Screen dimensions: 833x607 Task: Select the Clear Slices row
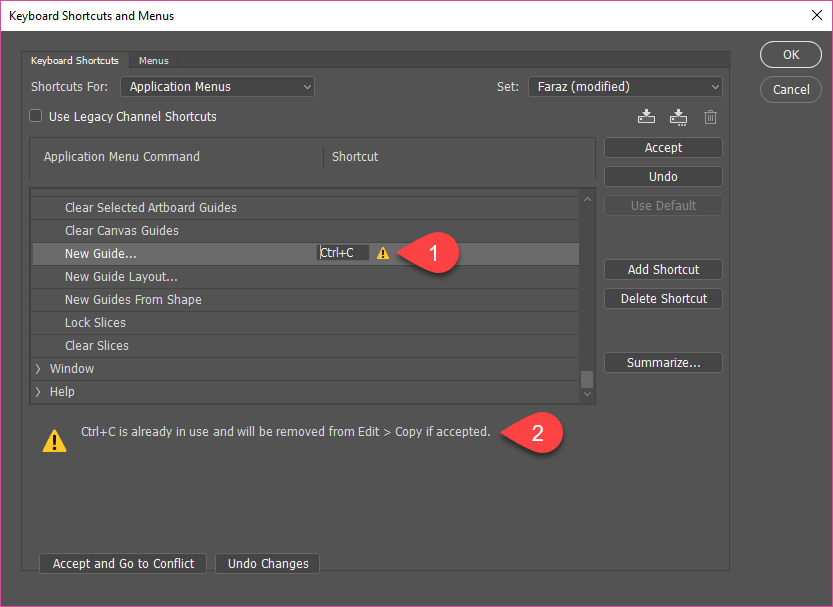305,346
